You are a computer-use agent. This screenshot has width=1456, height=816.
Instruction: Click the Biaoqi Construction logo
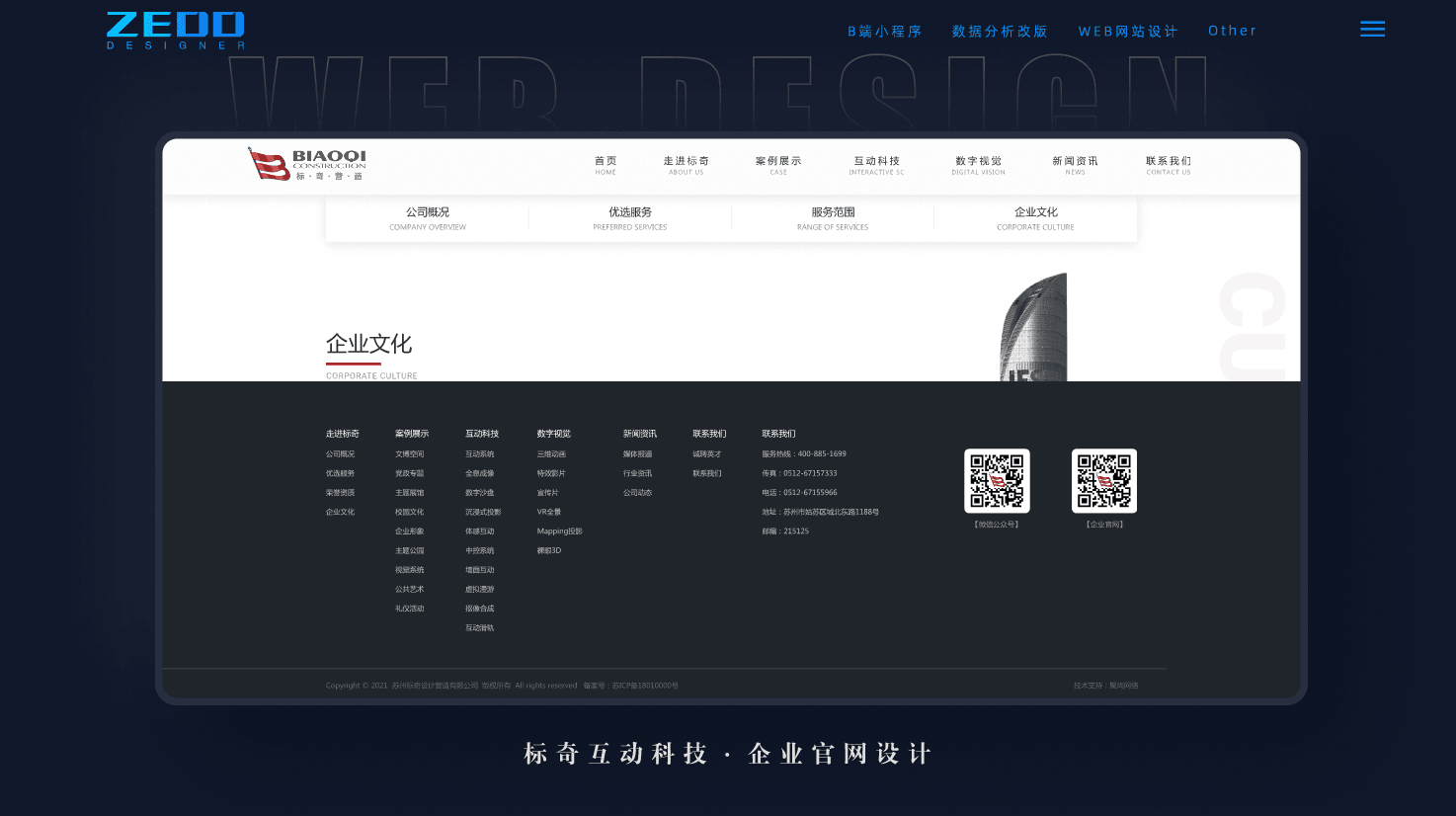(307, 164)
